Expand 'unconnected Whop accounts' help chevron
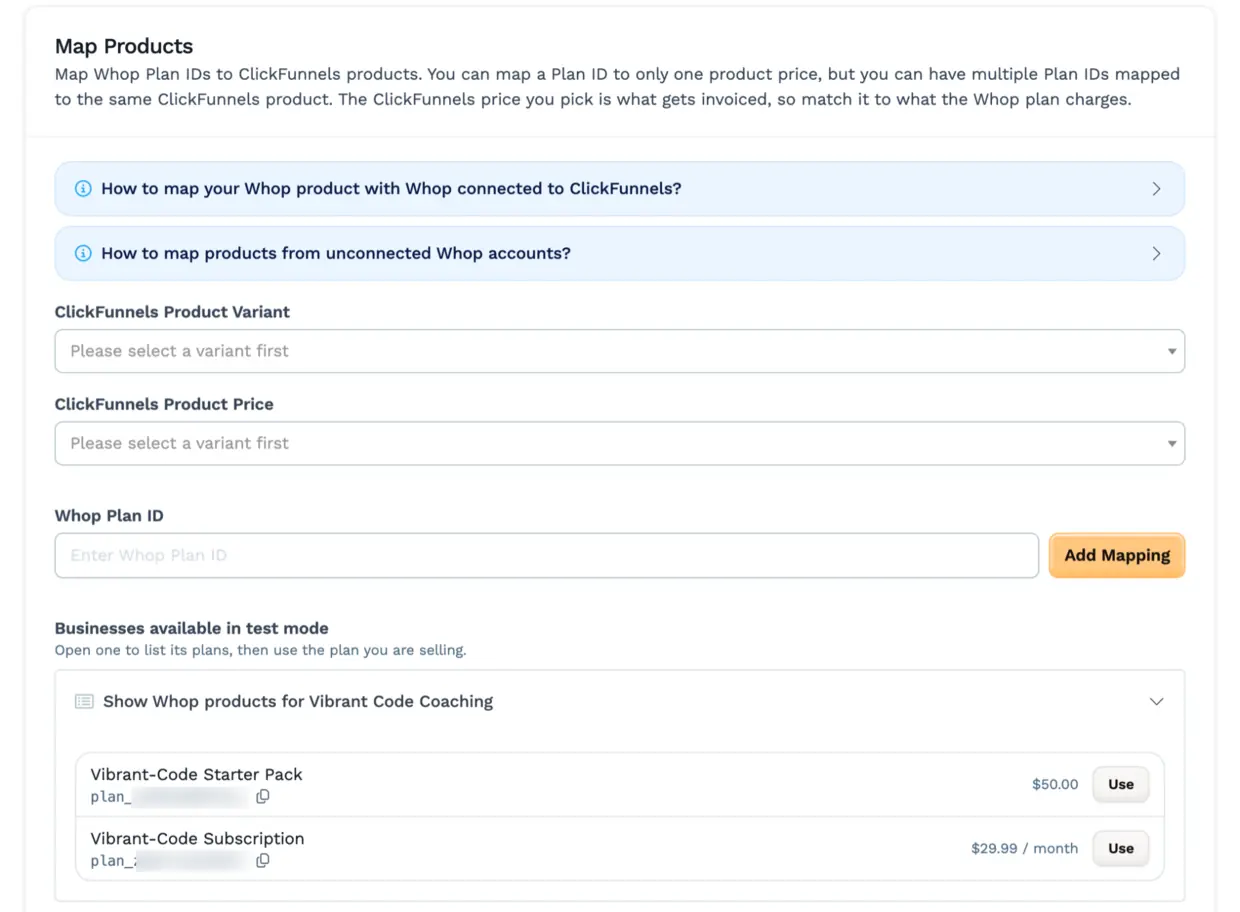This screenshot has height=912, width=1240. (x=1156, y=253)
